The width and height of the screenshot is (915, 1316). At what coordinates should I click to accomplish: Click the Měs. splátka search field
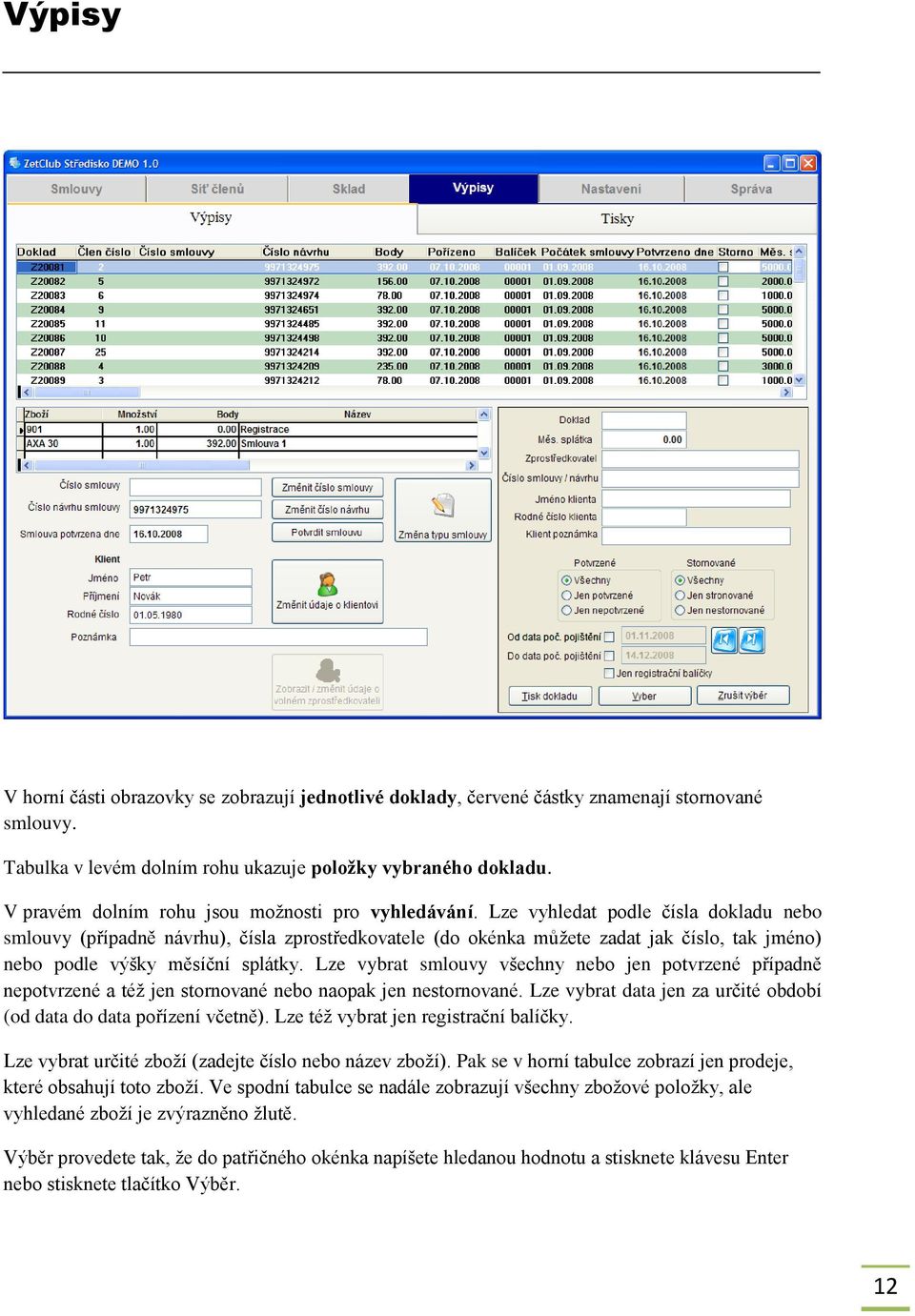tap(644, 439)
